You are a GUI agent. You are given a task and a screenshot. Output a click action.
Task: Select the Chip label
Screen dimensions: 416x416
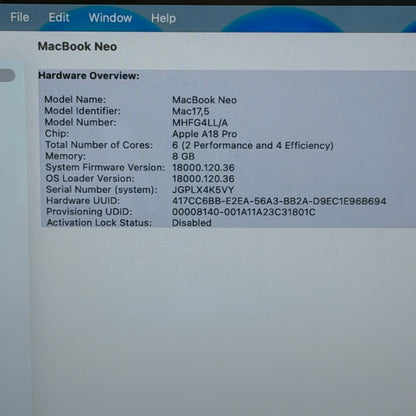57,133
